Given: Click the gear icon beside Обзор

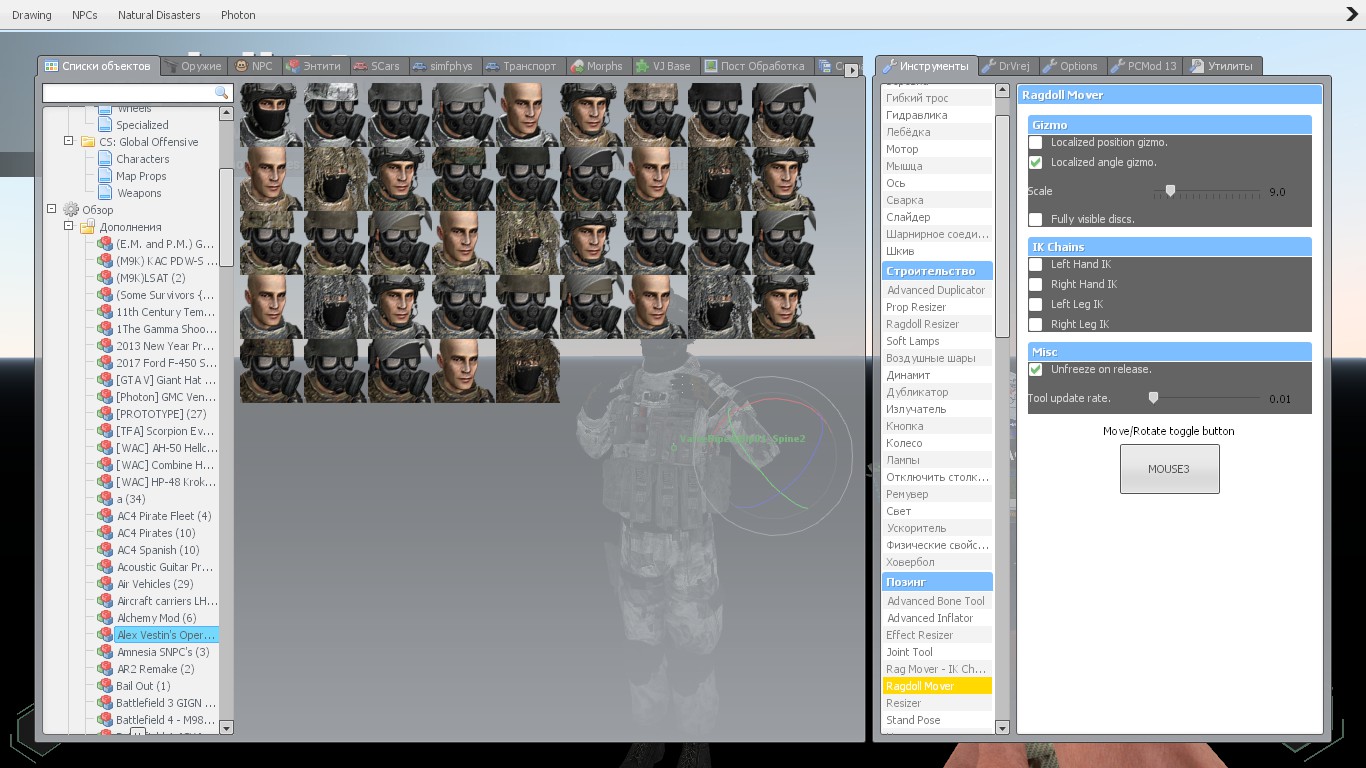Looking at the screenshot, I should 71,210.
